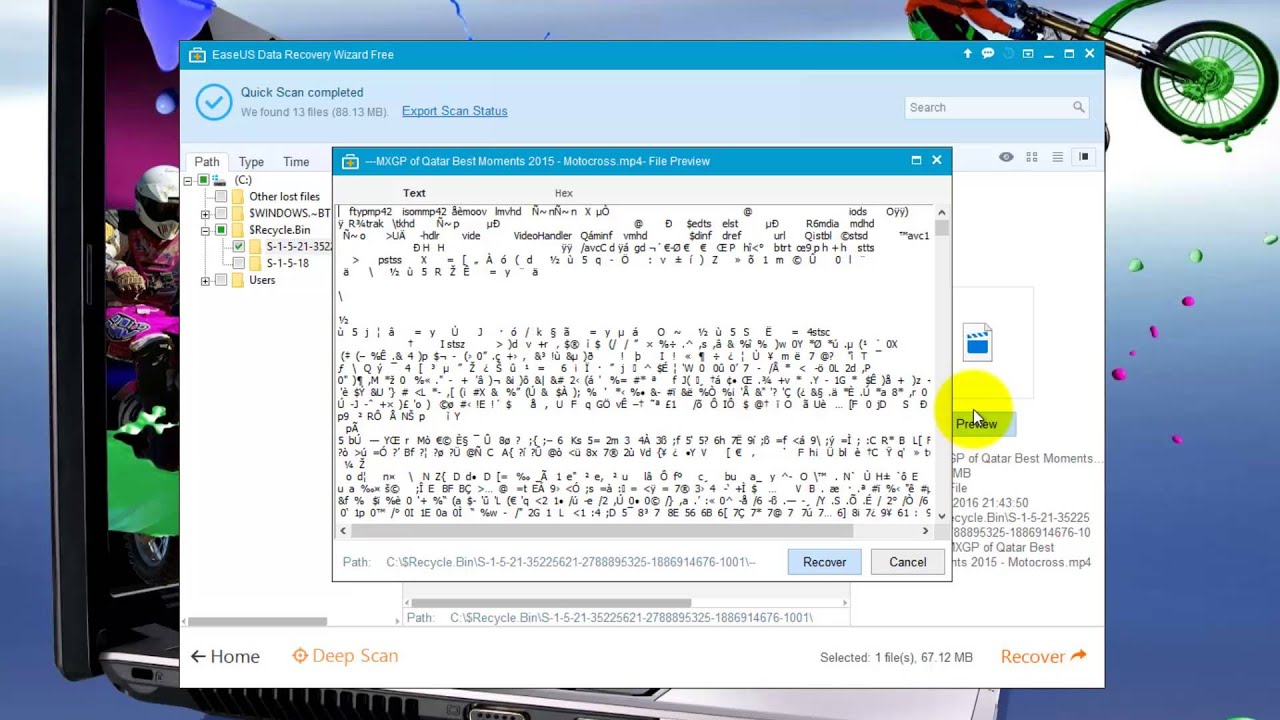Click the File Preview dialog app icon
This screenshot has height=720, width=1280.
(350, 161)
